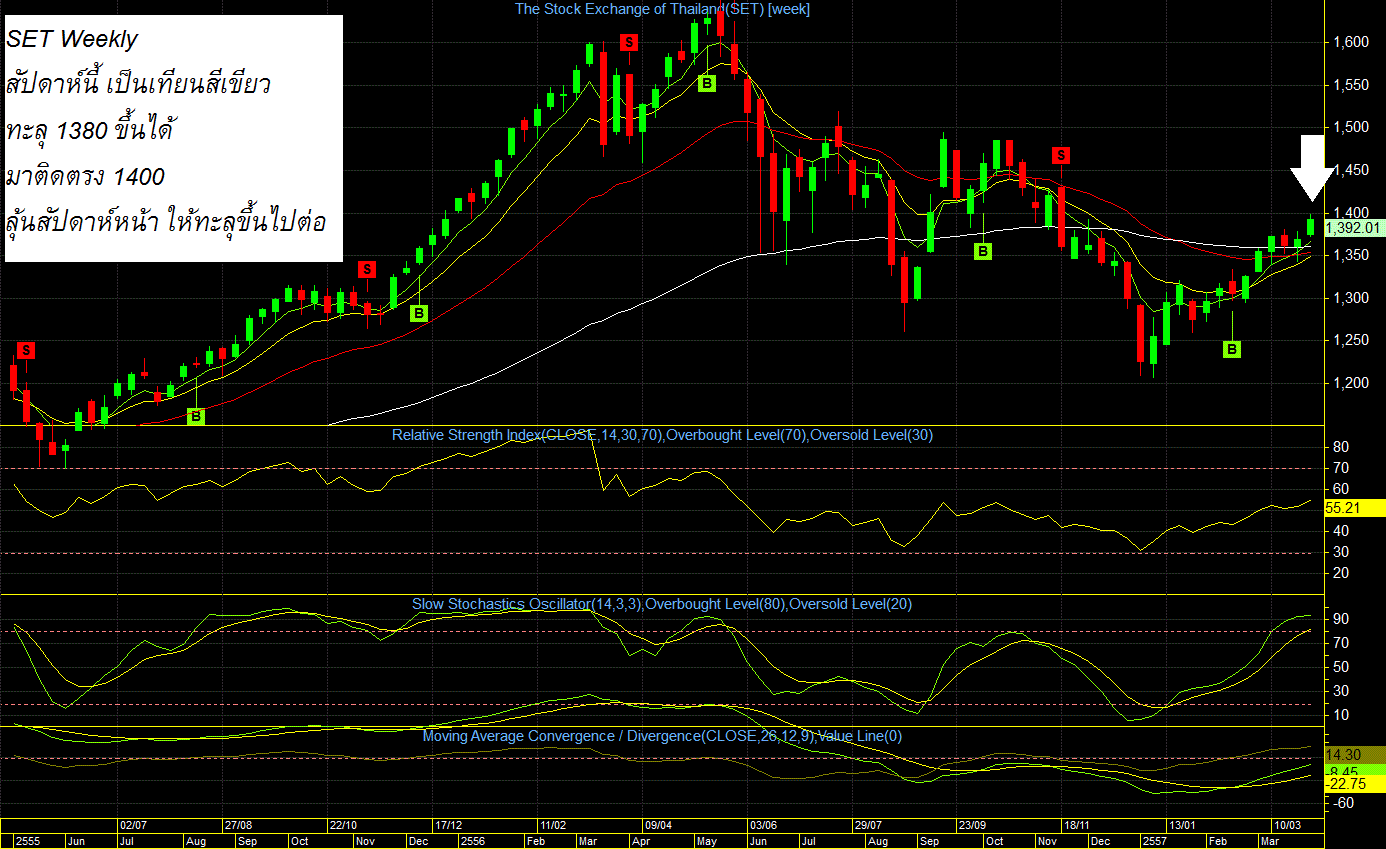Click the 10/03 date label

pos(1287,826)
